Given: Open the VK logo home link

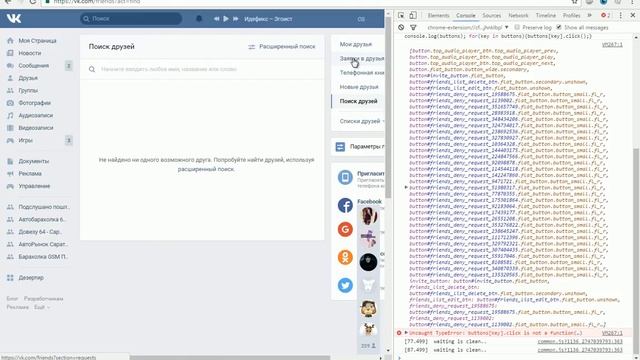Looking at the screenshot, I should (x=13, y=18).
